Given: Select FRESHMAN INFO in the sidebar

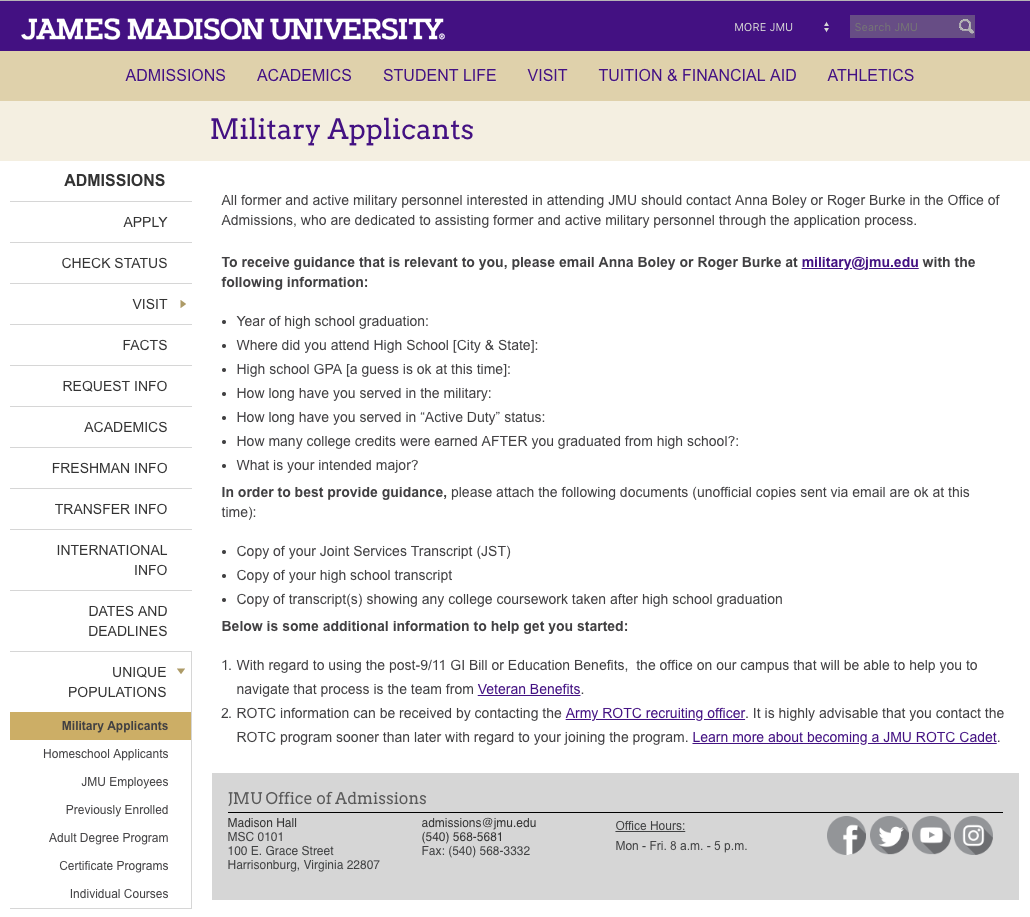Looking at the screenshot, I should pyautogui.click(x=110, y=468).
